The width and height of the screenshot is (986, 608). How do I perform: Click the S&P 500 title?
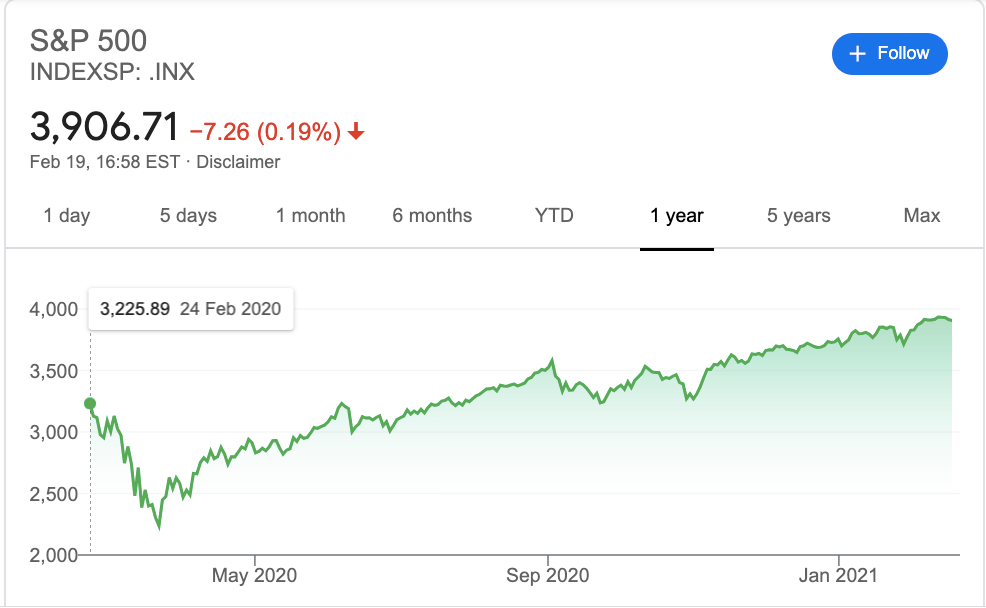89,40
